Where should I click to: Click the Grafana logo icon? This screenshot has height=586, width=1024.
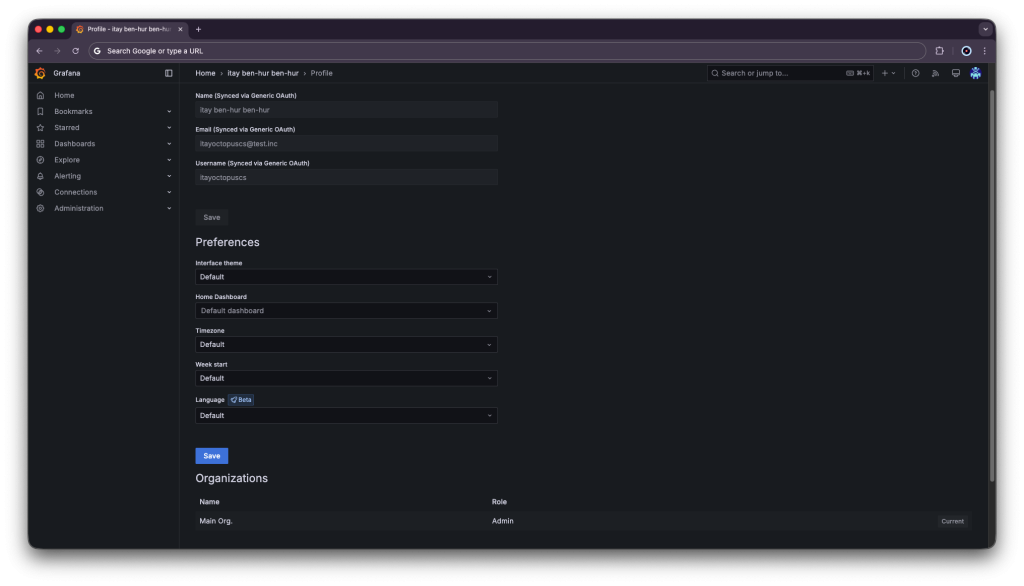point(40,73)
